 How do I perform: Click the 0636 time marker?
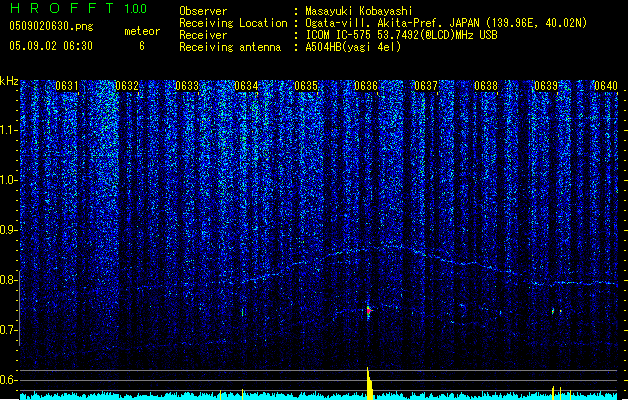pyautogui.click(x=366, y=86)
